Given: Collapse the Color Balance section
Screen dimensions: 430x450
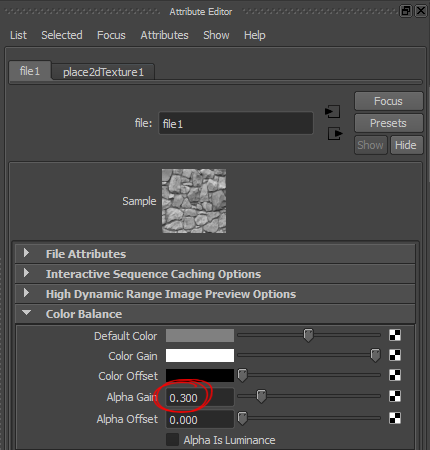Looking at the screenshot, I should tap(215, 314).
